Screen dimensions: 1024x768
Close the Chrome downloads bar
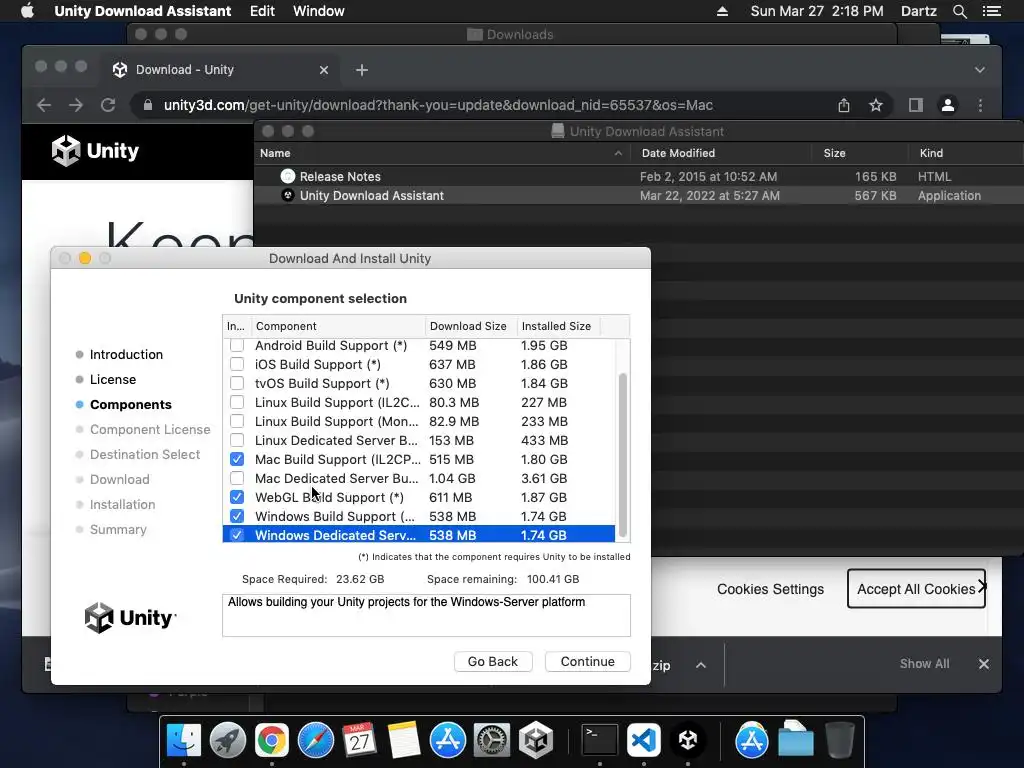click(x=984, y=664)
